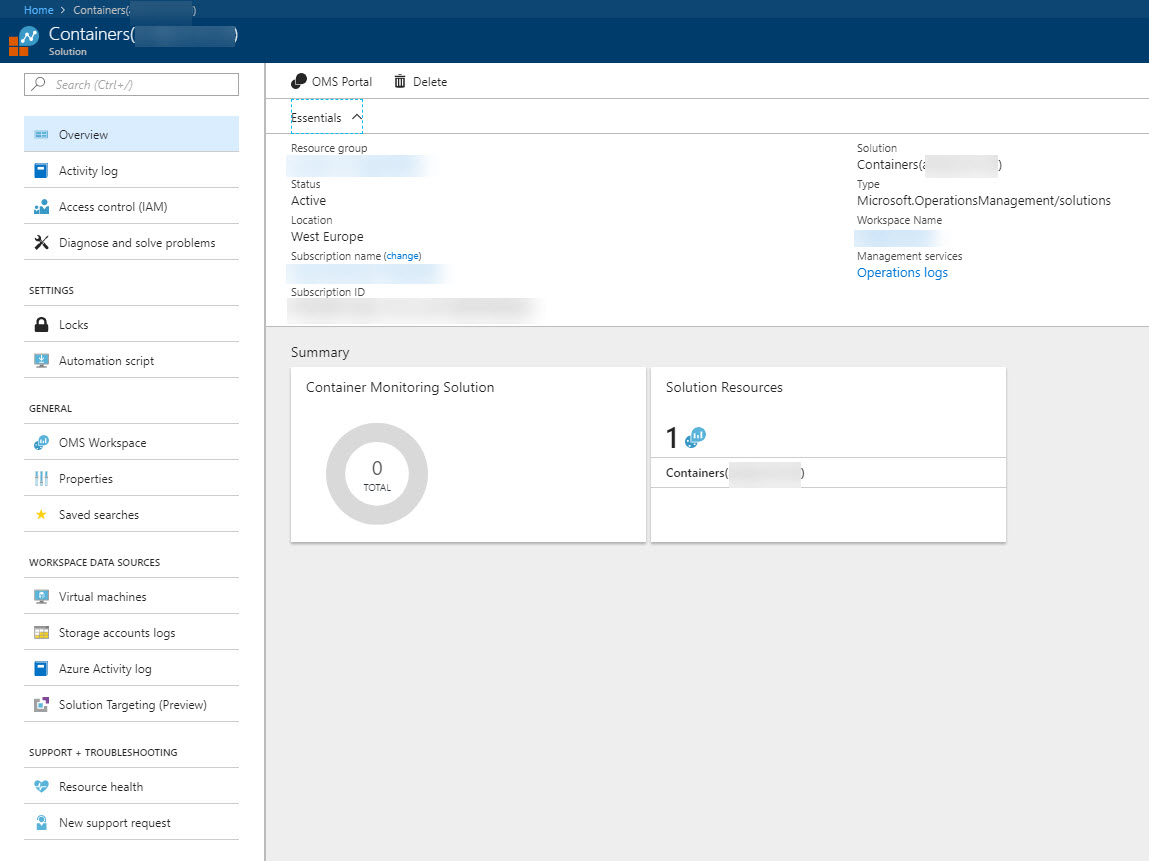Select the OMS Portal toolbar icon
The image size is (1149, 861).
[x=298, y=81]
